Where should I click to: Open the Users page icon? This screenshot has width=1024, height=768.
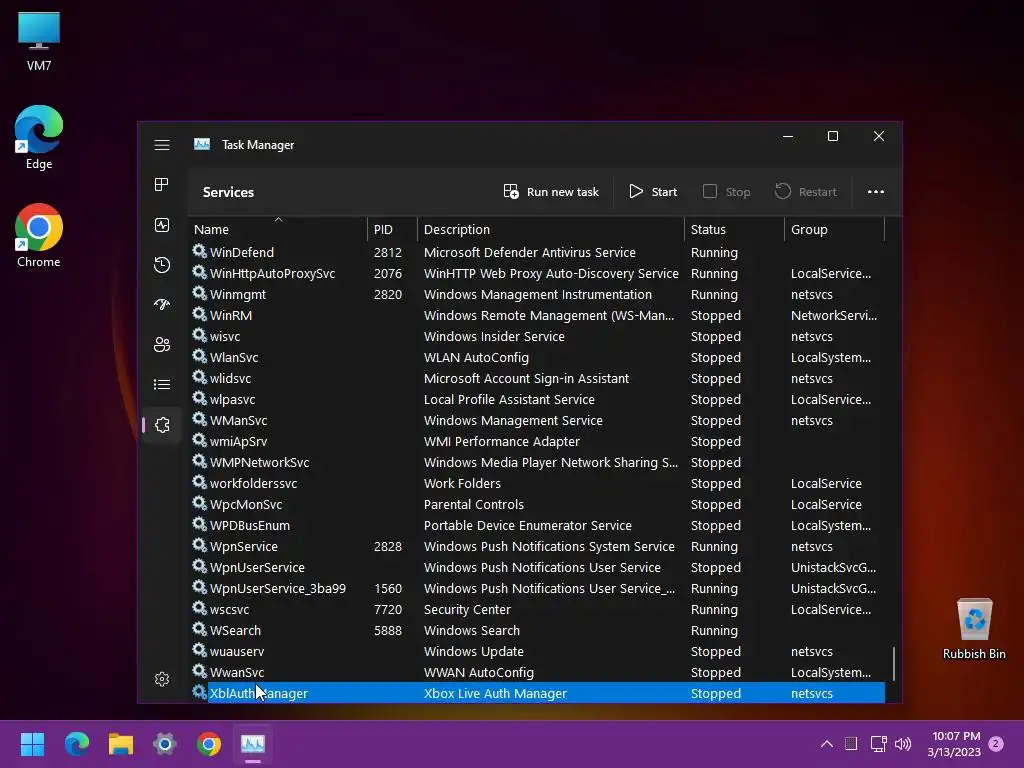(162, 345)
